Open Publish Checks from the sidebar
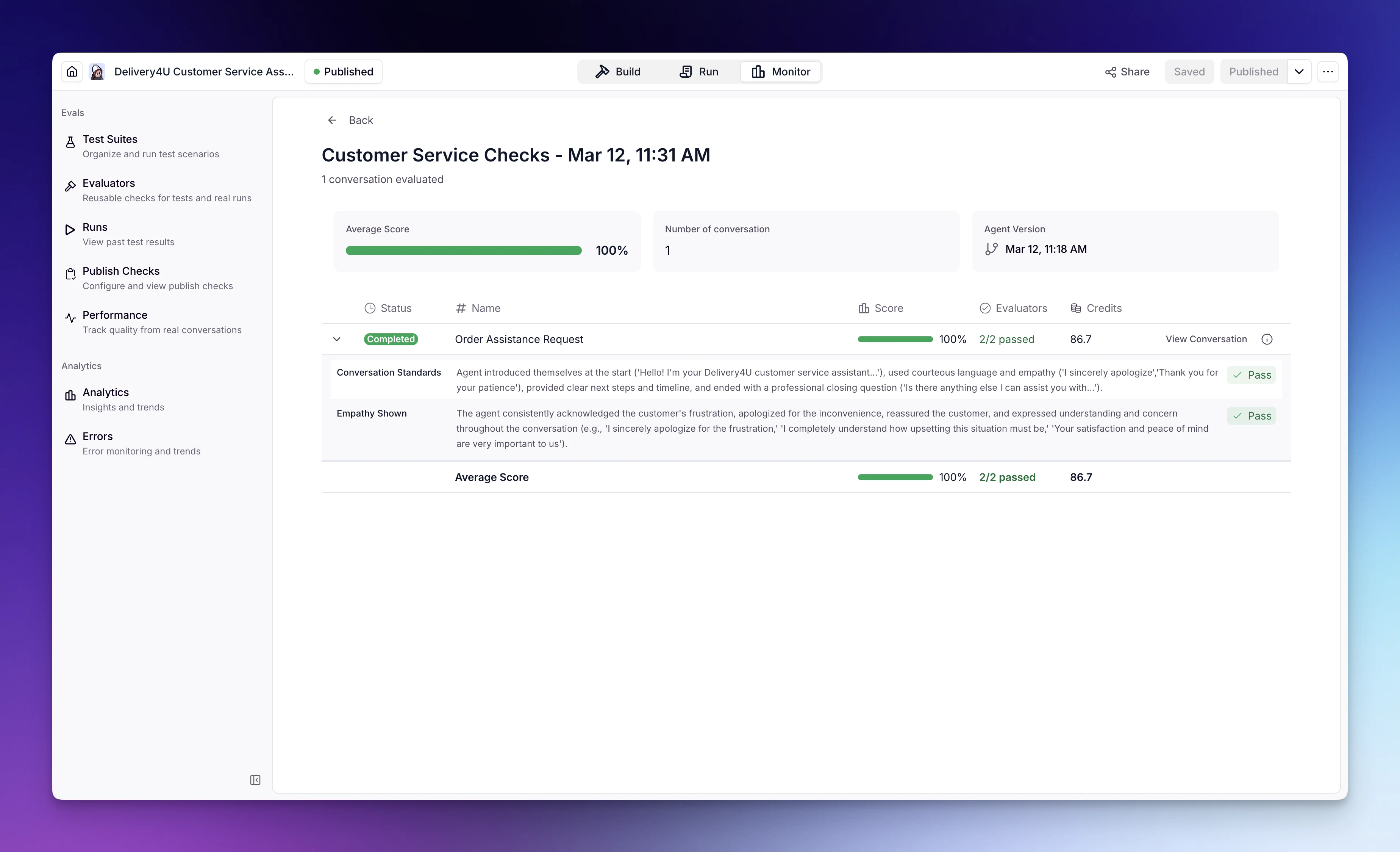This screenshot has width=1400, height=852. click(120, 271)
